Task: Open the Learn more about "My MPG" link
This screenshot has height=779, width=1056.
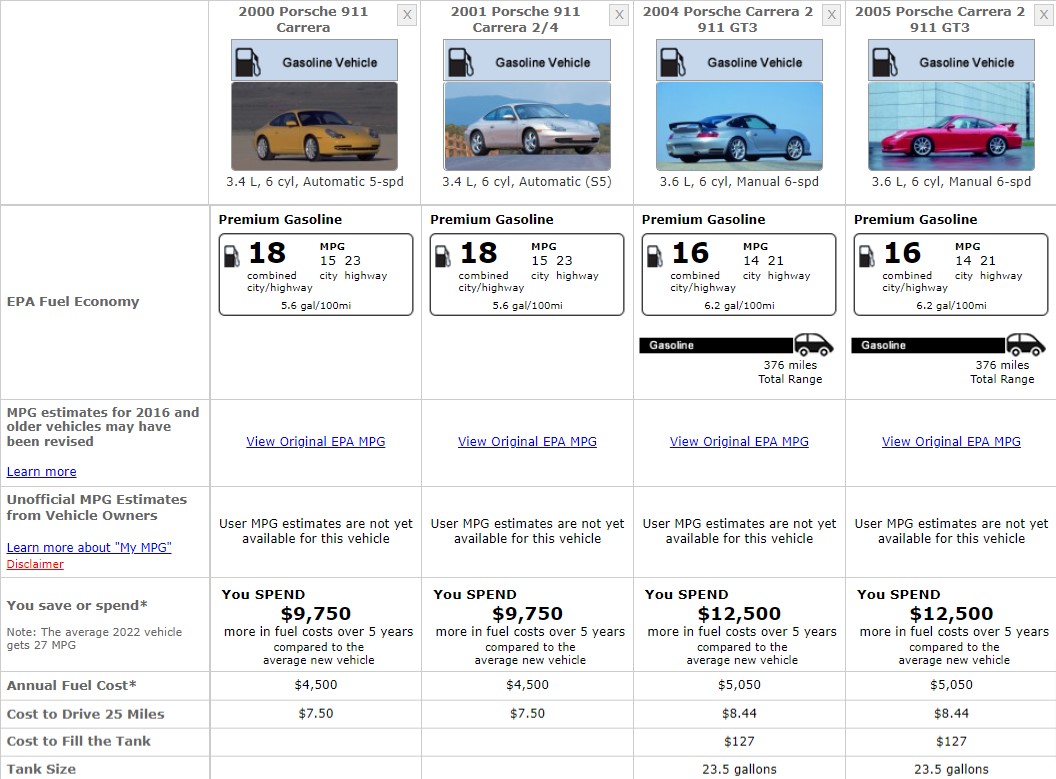Action: [x=89, y=547]
